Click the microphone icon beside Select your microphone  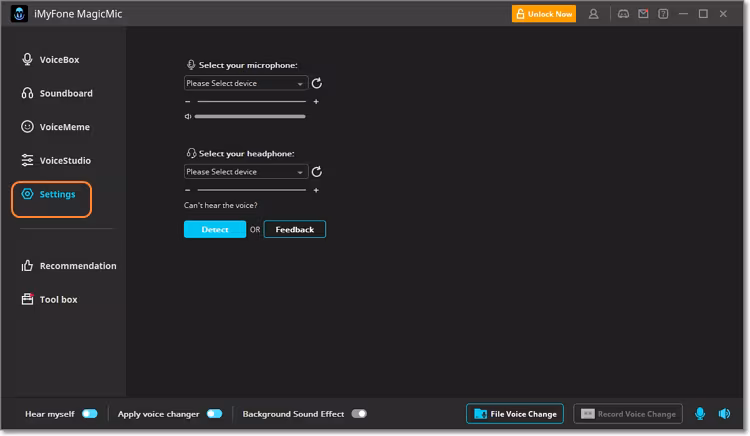[191, 65]
